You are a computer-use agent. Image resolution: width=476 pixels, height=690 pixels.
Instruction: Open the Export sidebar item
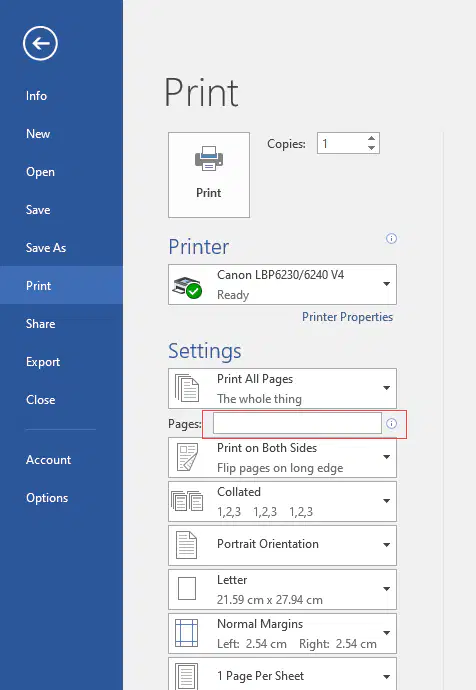pyautogui.click(x=43, y=362)
